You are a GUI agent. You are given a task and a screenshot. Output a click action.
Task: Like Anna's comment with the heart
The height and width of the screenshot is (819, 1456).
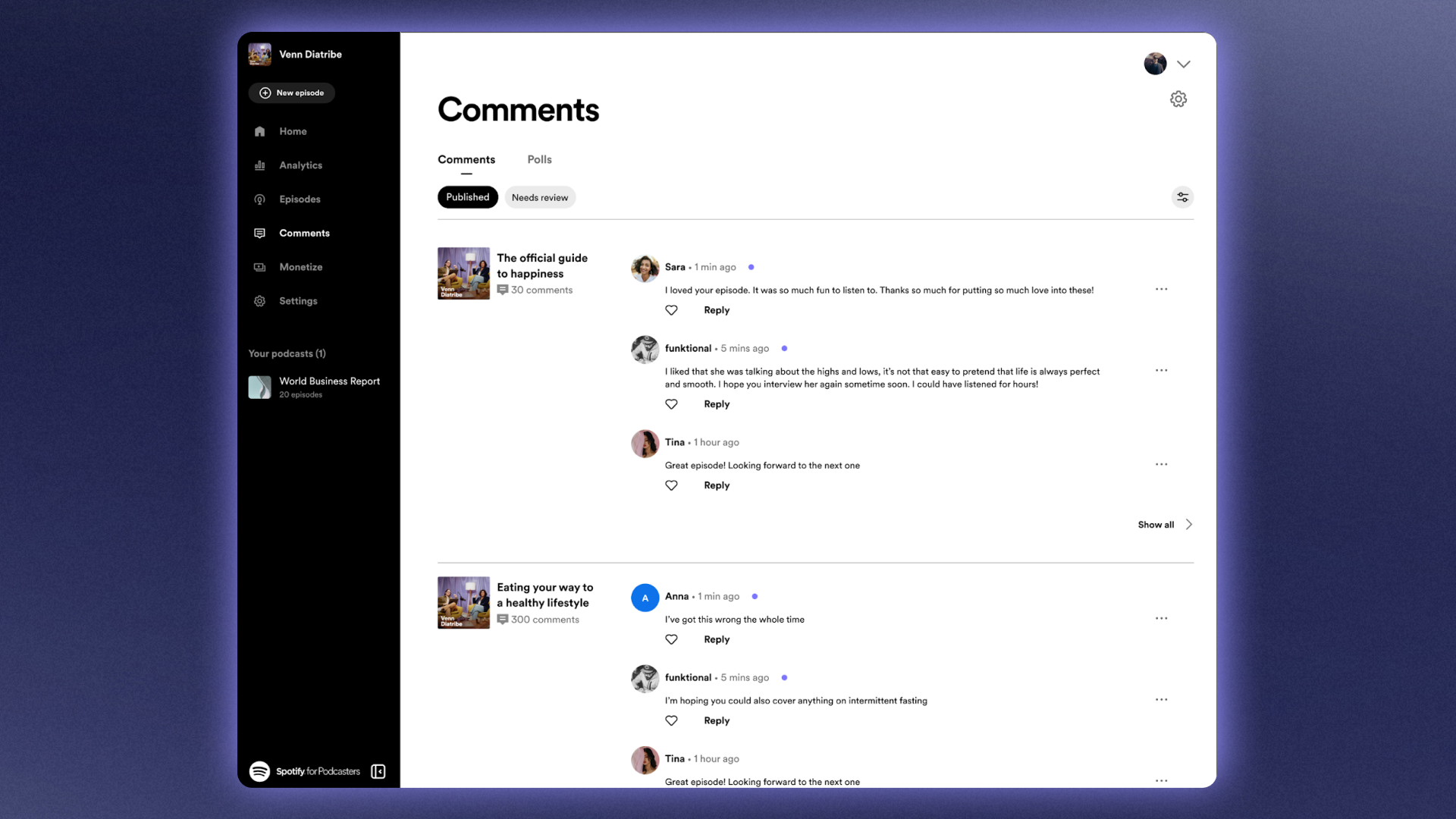pos(671,639)
